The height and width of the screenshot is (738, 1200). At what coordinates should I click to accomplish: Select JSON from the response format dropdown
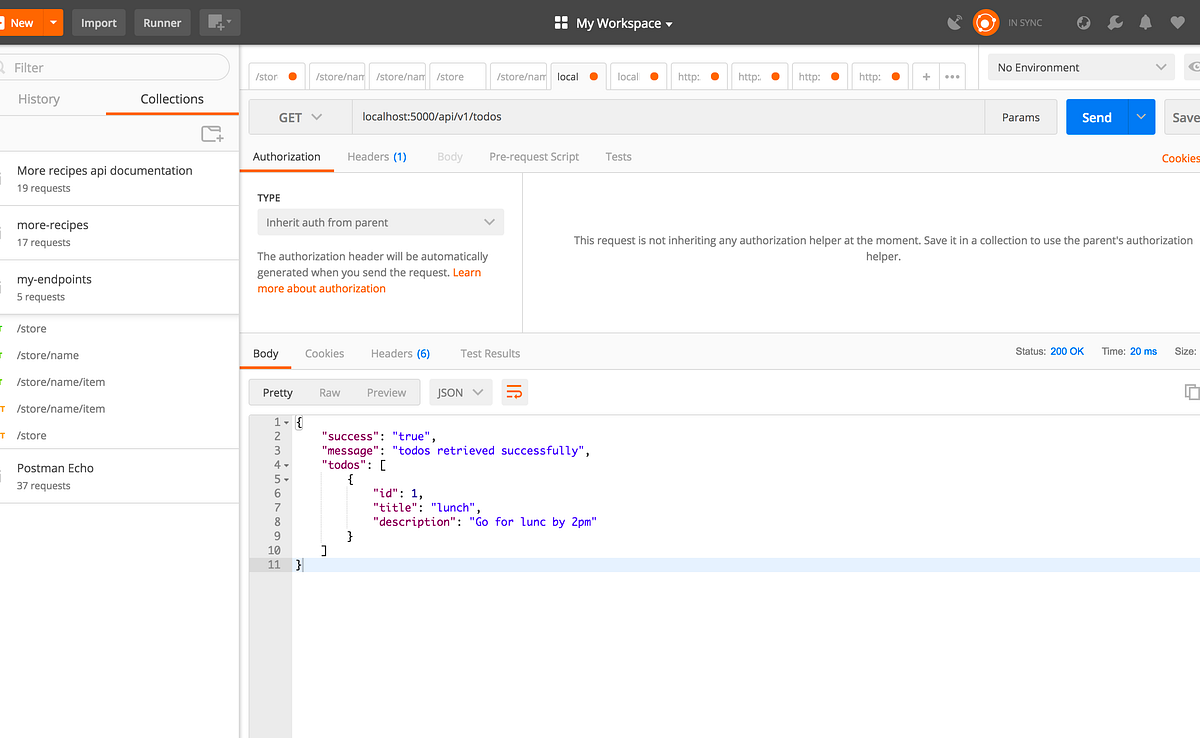[x=460, y=392]
